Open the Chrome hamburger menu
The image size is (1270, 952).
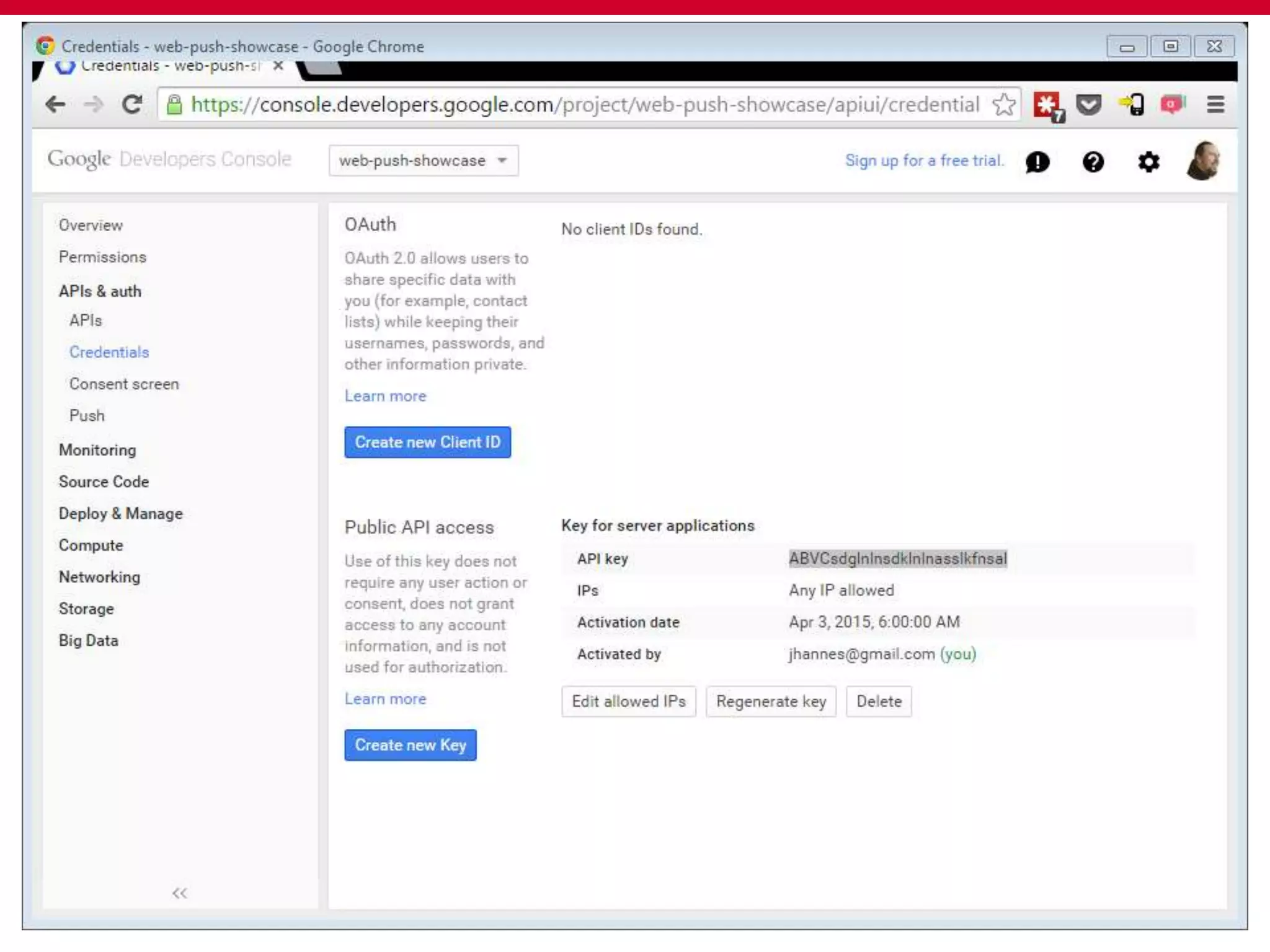pos(1215,104)
